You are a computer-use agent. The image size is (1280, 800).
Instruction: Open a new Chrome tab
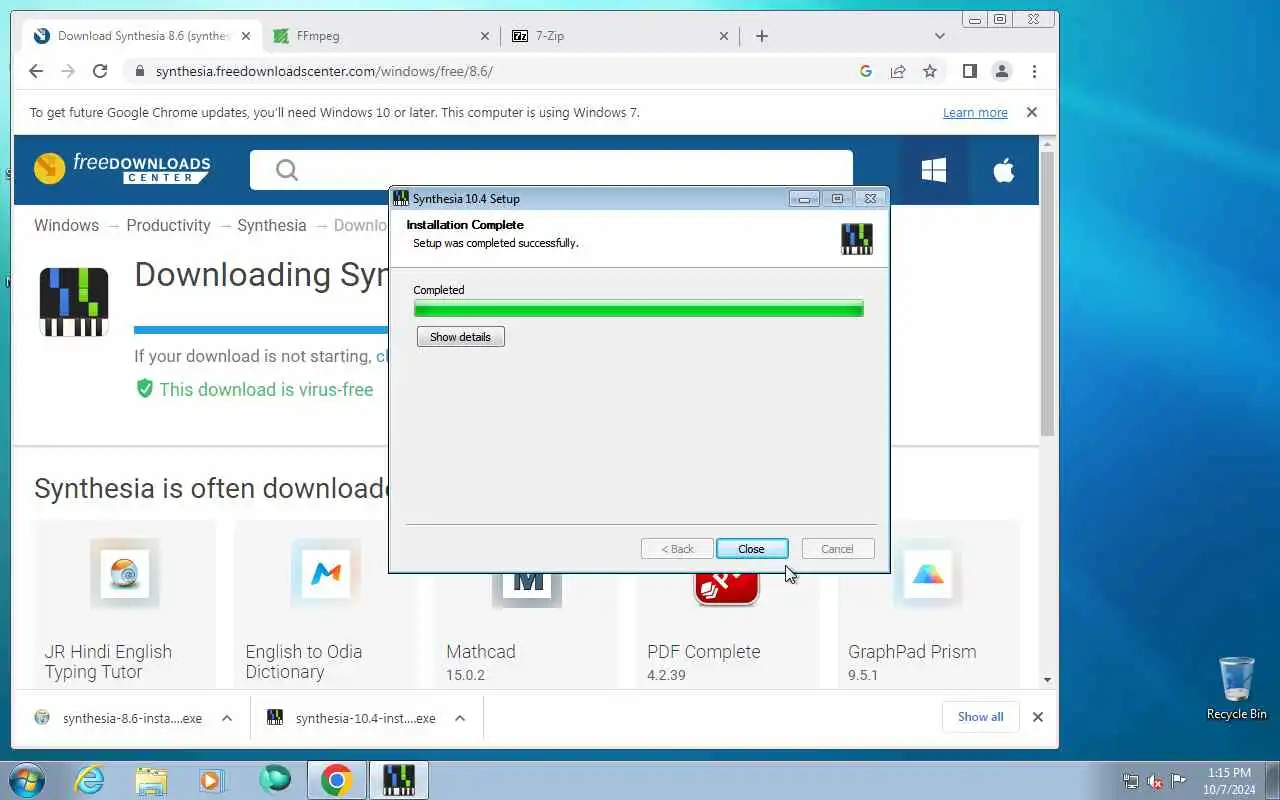click(x=762, y=36)
